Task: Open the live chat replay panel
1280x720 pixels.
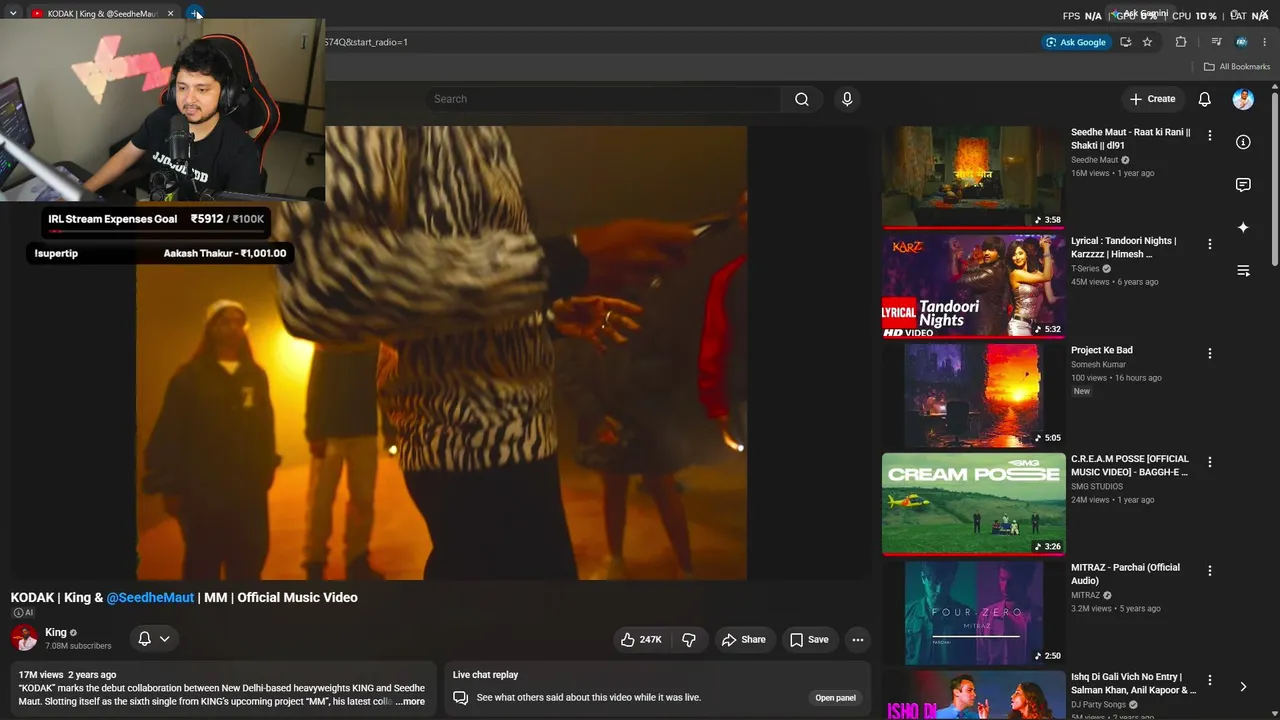Action: [x=835, y=698]
